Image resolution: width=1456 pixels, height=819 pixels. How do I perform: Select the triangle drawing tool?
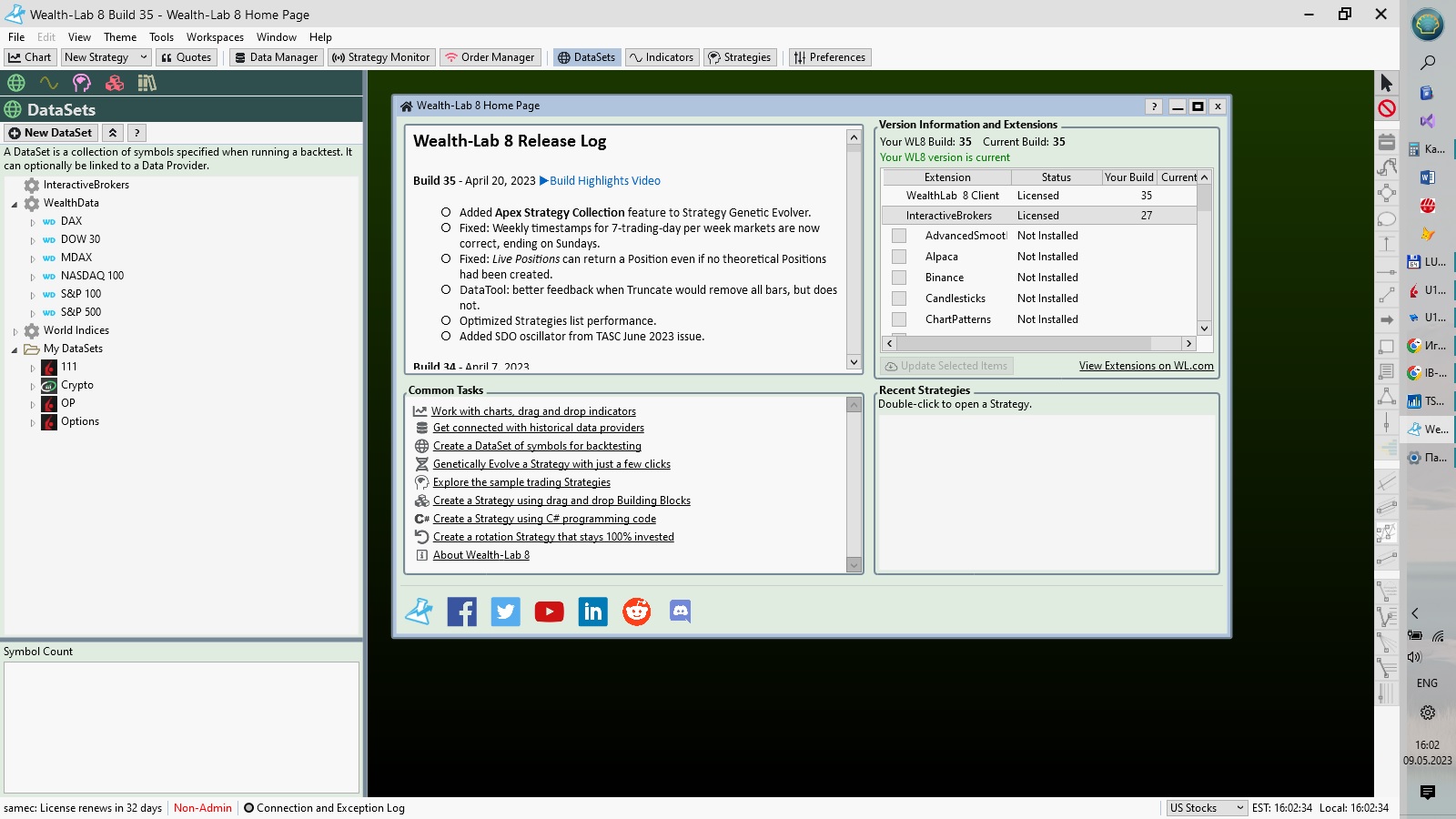click(x=1387, y=396)
